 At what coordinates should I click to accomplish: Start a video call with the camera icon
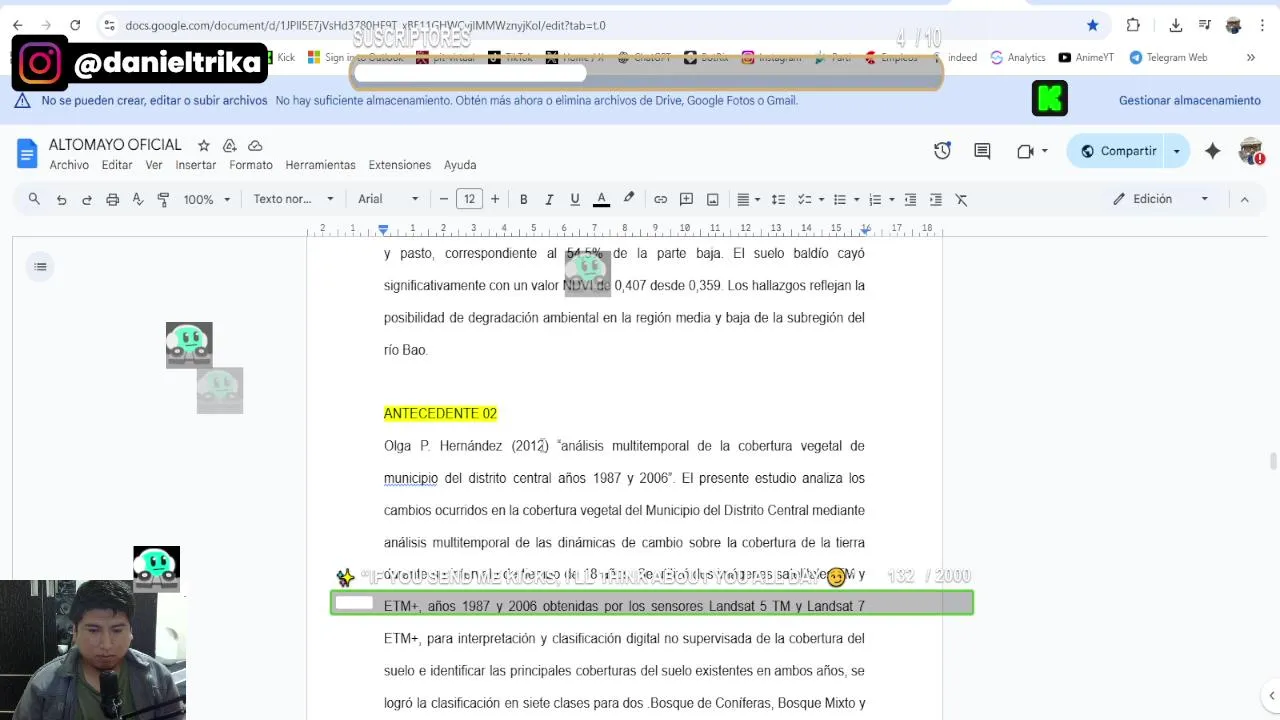1025,151
